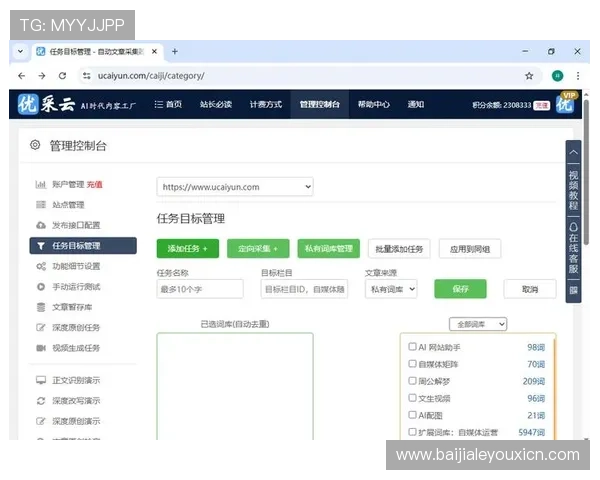
Task: Open the 全部词库 filter dropdown
Action: click(478, 324)
